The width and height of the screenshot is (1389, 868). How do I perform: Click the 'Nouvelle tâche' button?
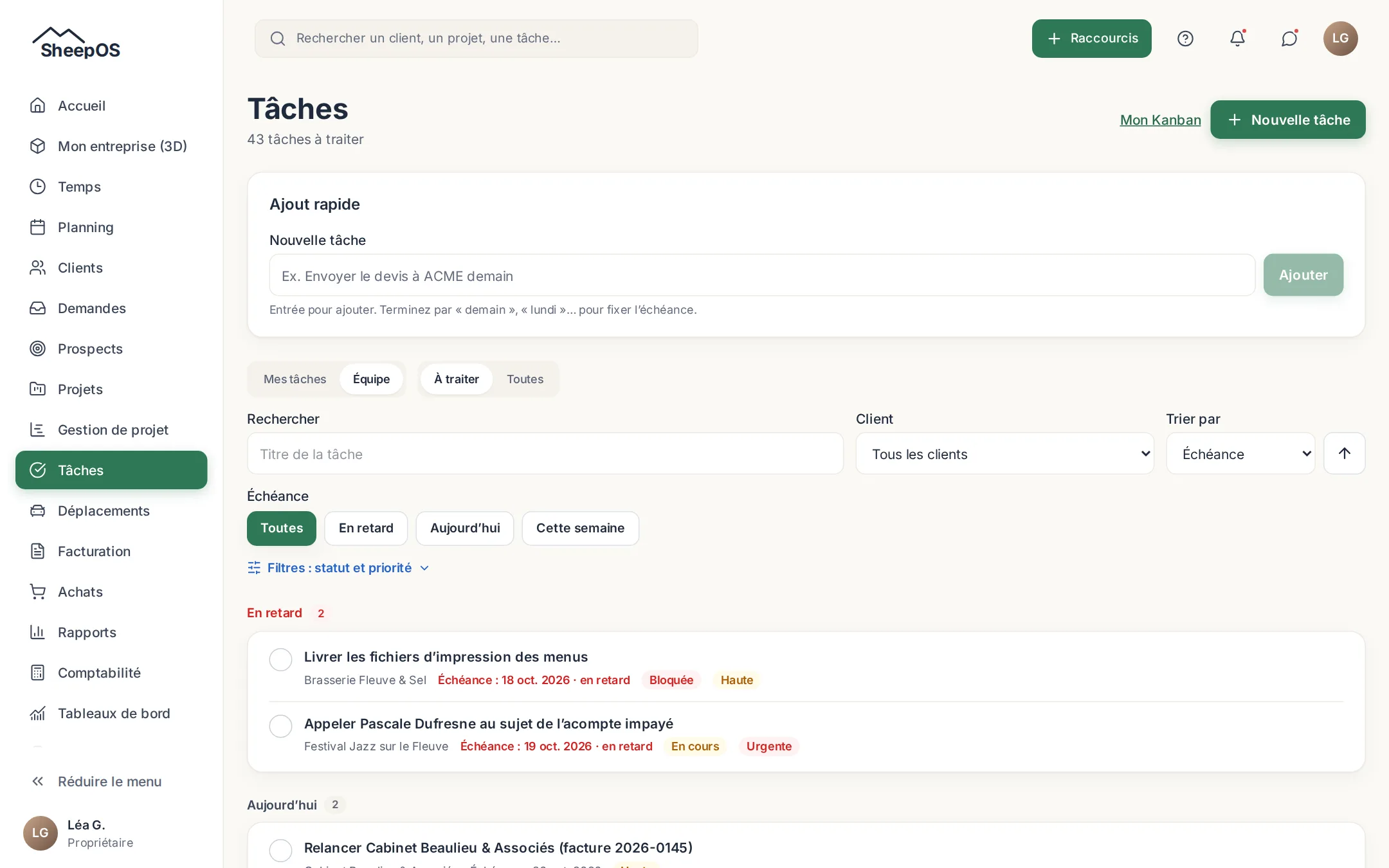coord(1288,120)
